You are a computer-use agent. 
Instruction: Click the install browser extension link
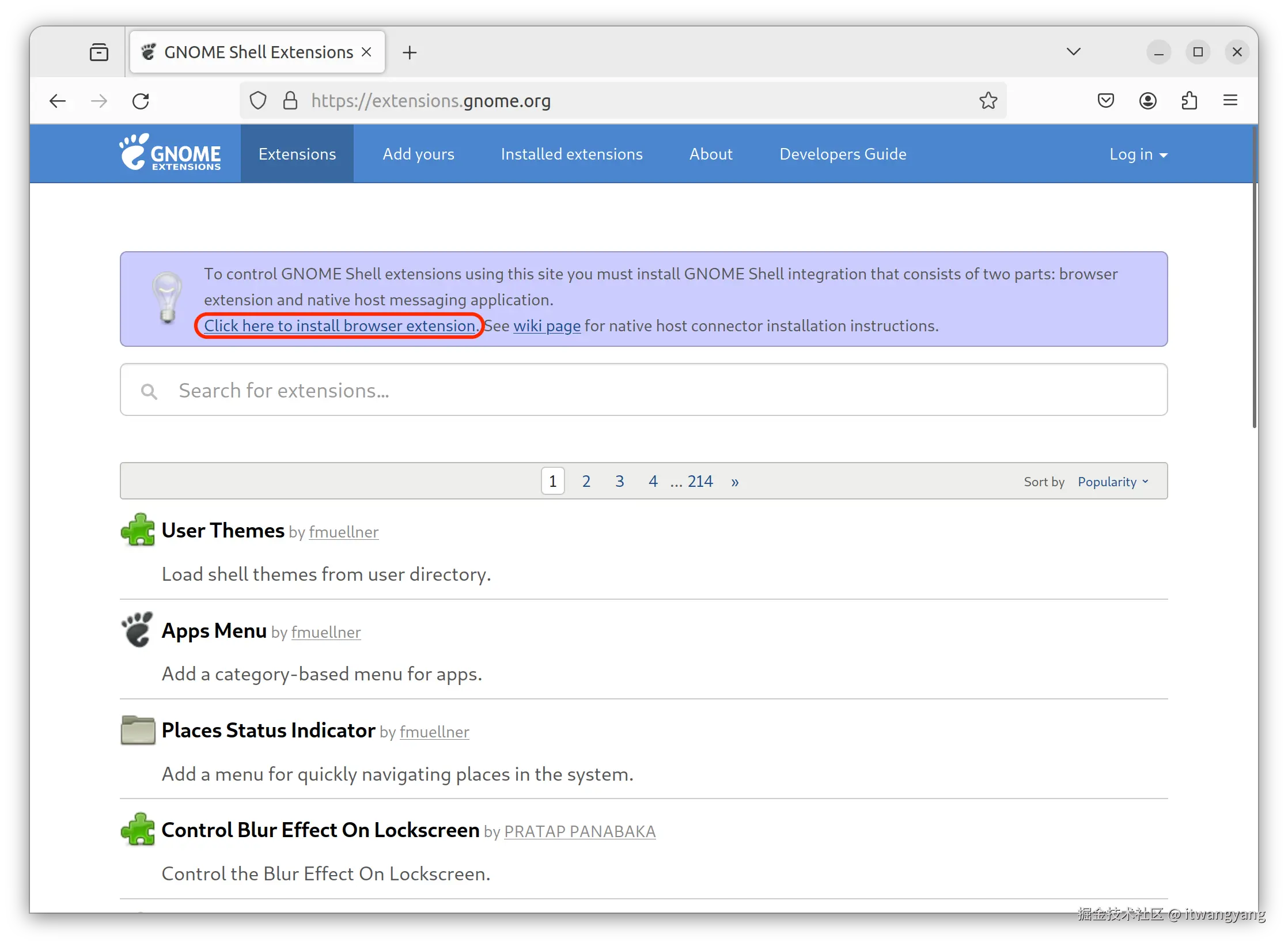[x=340, y=326]
